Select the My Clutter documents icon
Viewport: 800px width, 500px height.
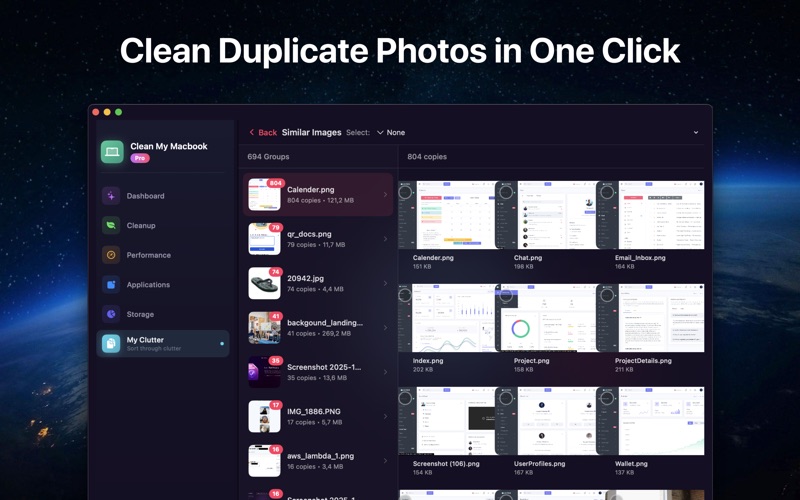coord(111,343)
